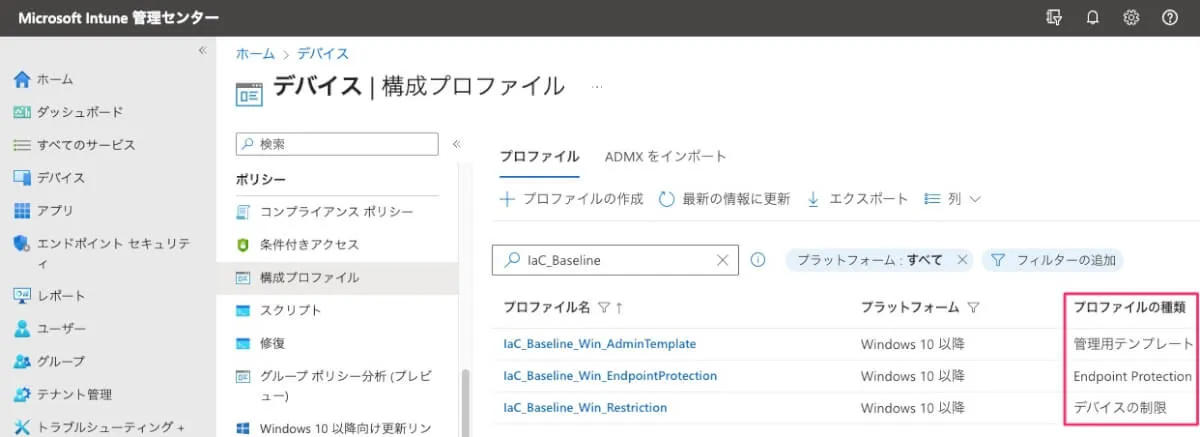
Task: Click the 構成プロファイル page title icon
Action: coord(249,93)
